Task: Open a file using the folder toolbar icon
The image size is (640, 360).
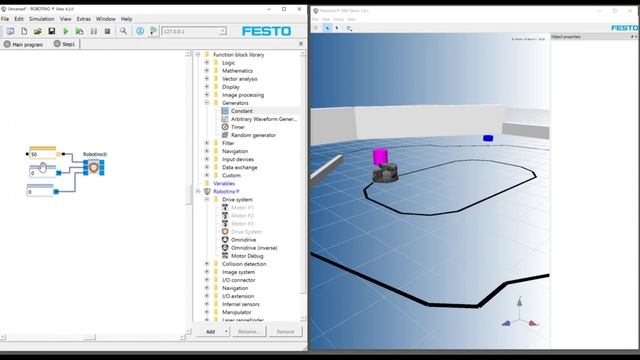Action: pos(38,31)
